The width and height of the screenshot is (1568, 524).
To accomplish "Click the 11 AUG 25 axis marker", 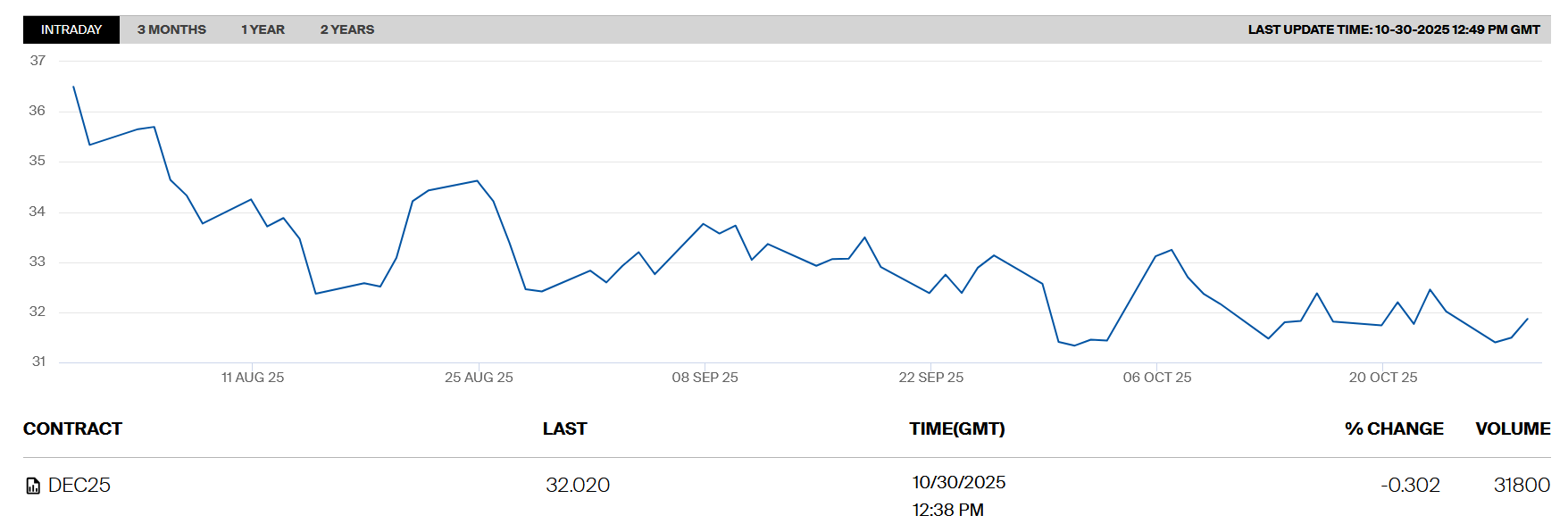I will 253,378.
